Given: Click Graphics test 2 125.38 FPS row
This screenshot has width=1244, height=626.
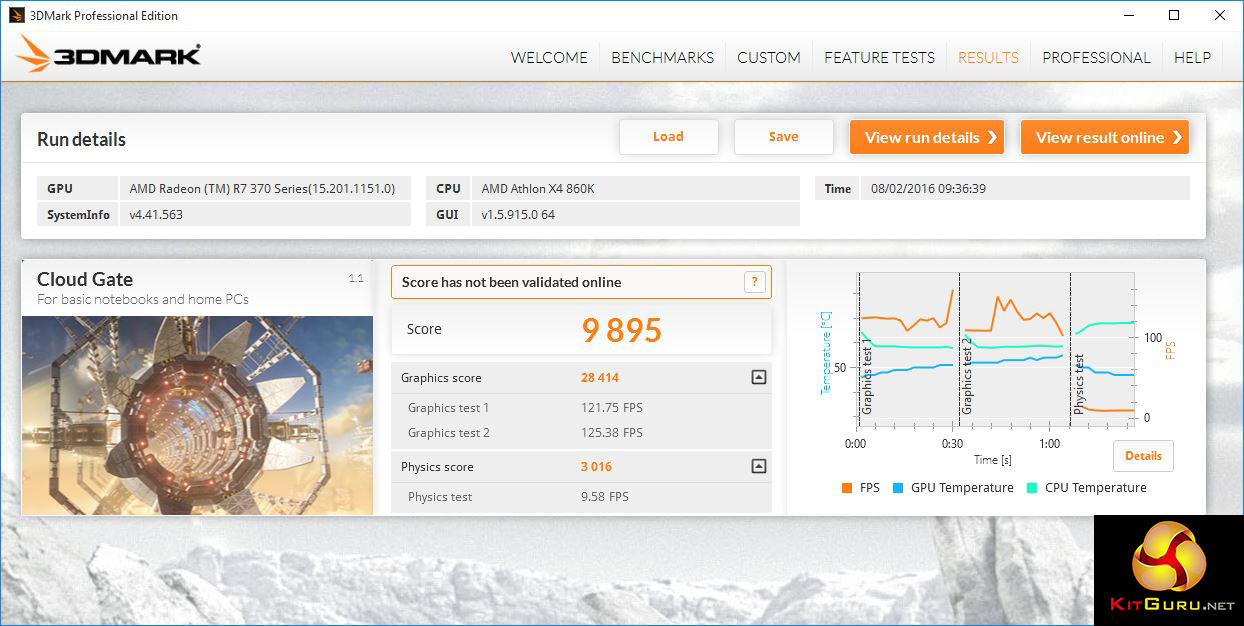Looking at the screenshot, I should pos(581,433).
